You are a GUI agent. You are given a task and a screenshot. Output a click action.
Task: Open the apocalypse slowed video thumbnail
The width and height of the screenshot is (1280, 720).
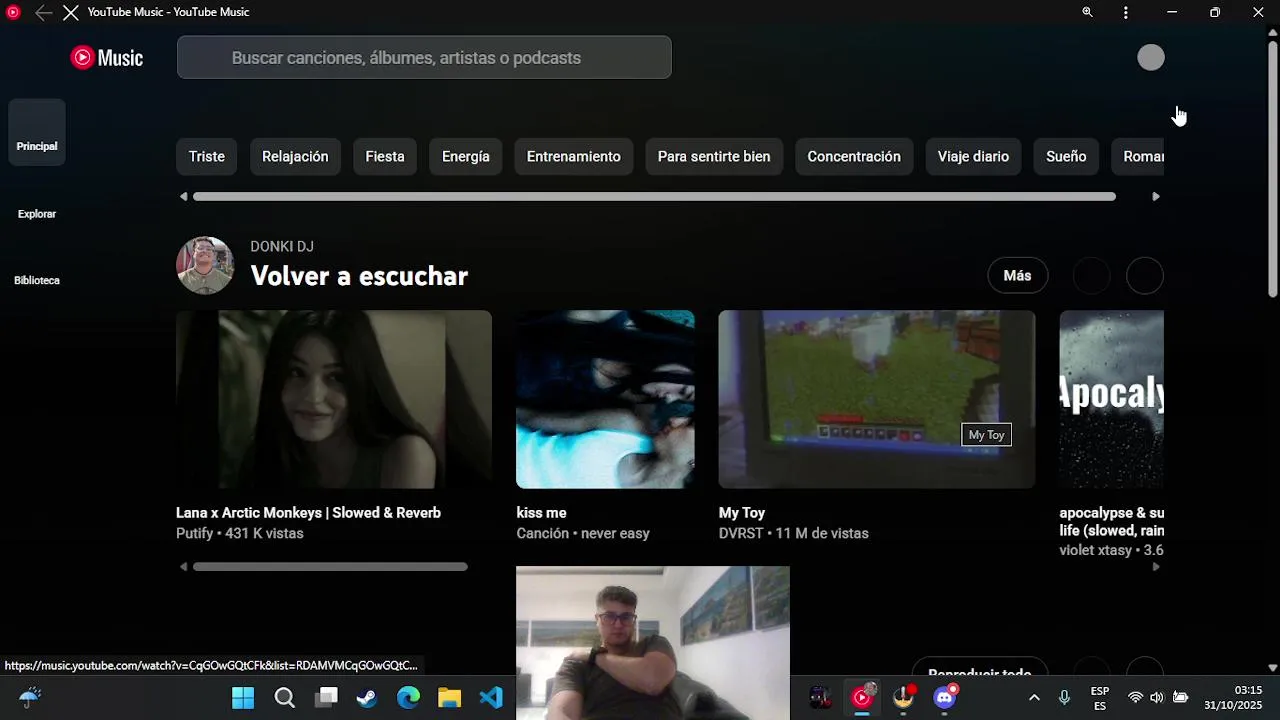(x=1112, y=399)
